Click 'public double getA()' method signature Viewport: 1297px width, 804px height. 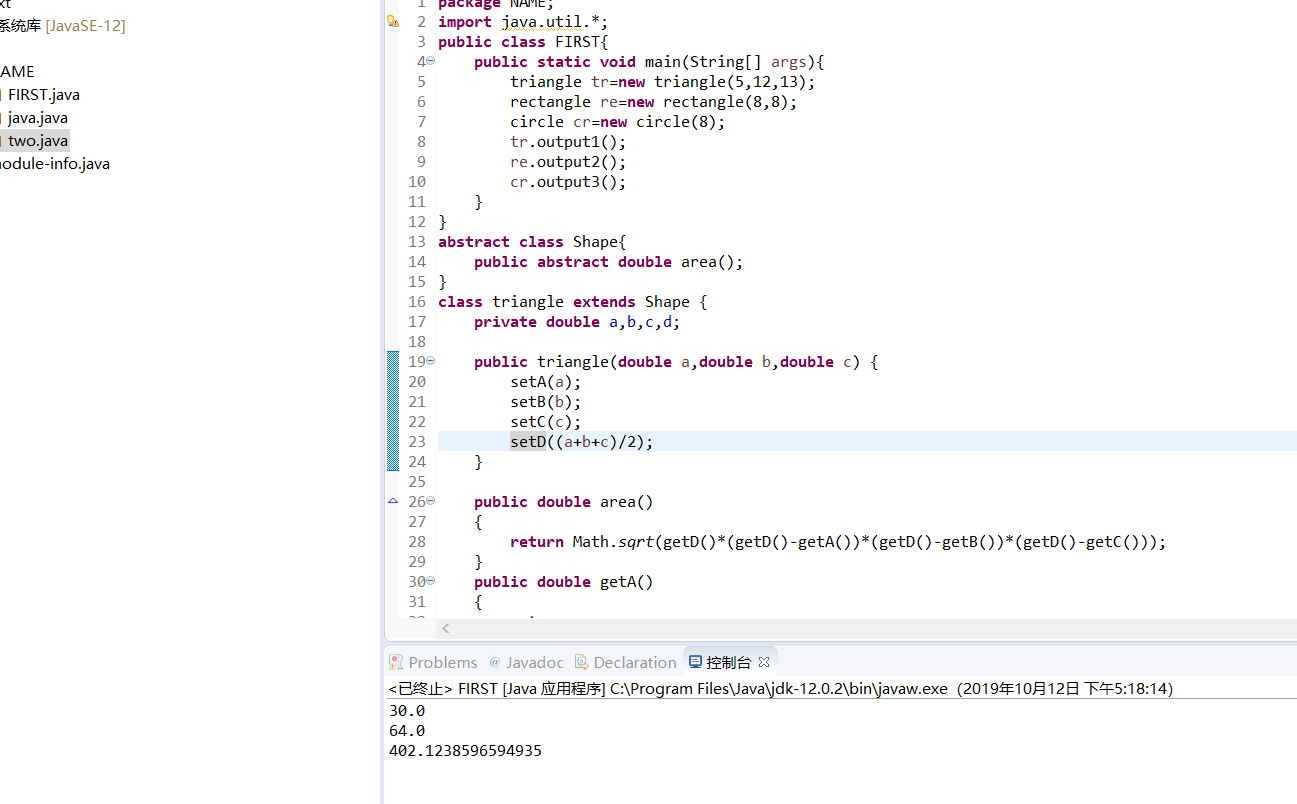click(564, 582)
